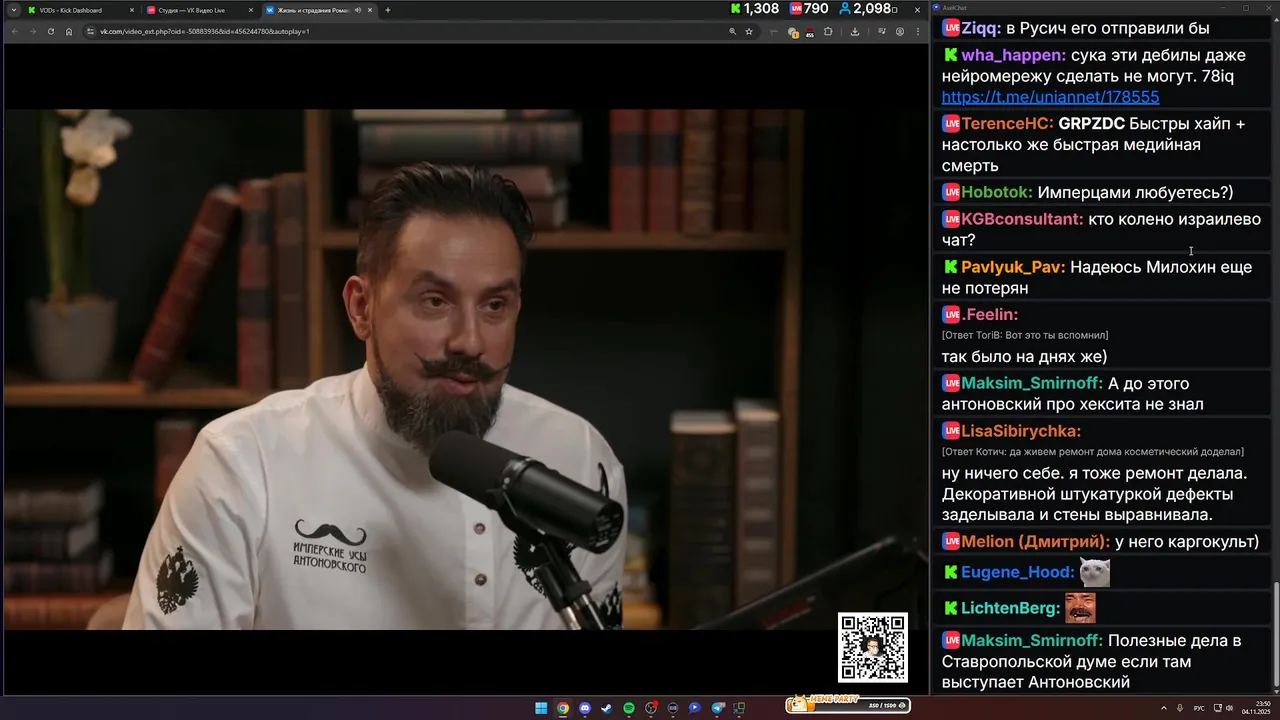Image resolution: width=1280 pixels, height=720 pixels.
Task: Open OBS Studio from the taskbar
Action: [x=651, y=708]
